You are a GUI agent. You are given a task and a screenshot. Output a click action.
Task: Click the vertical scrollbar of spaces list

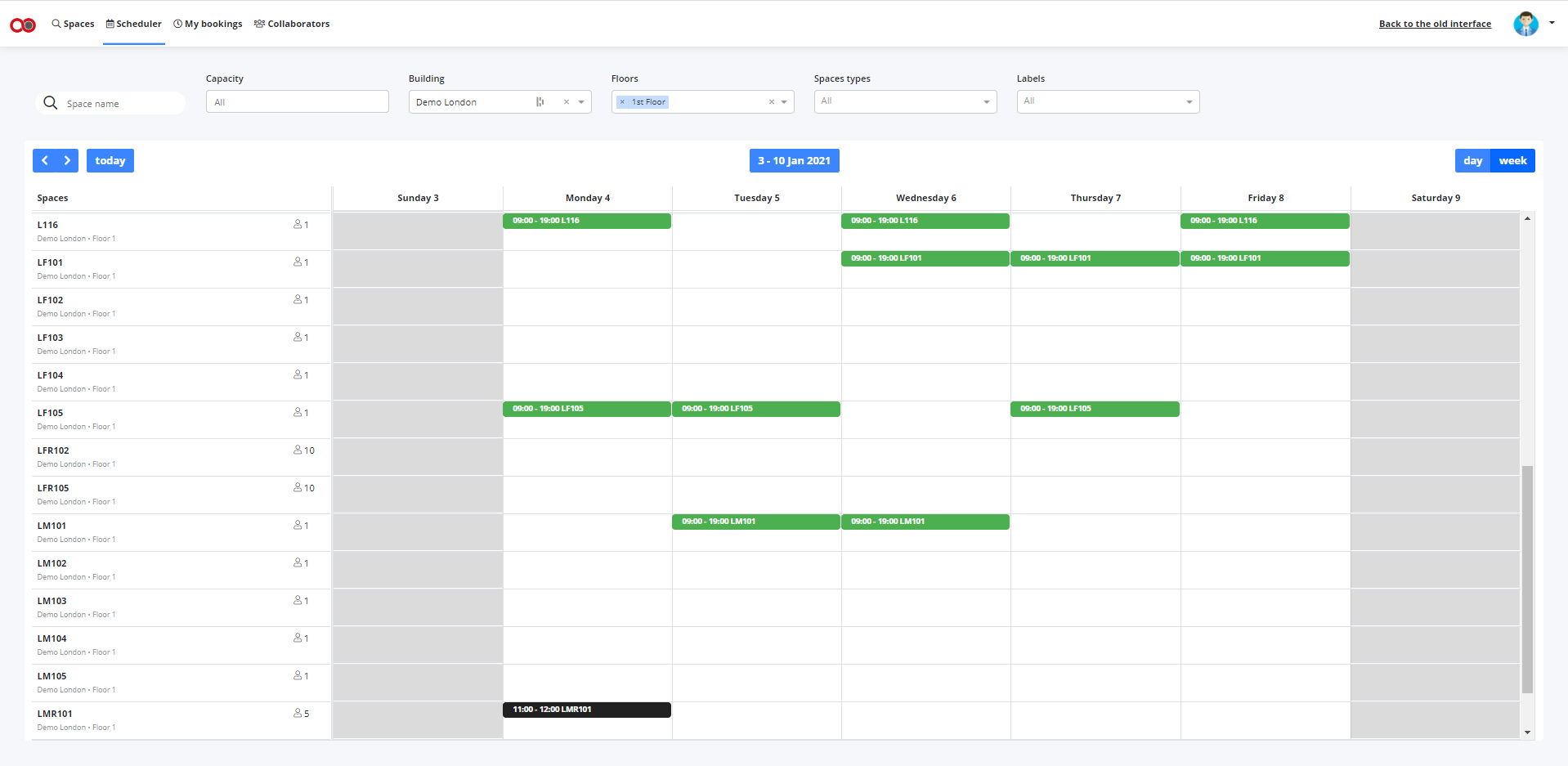click(1527, 579)
